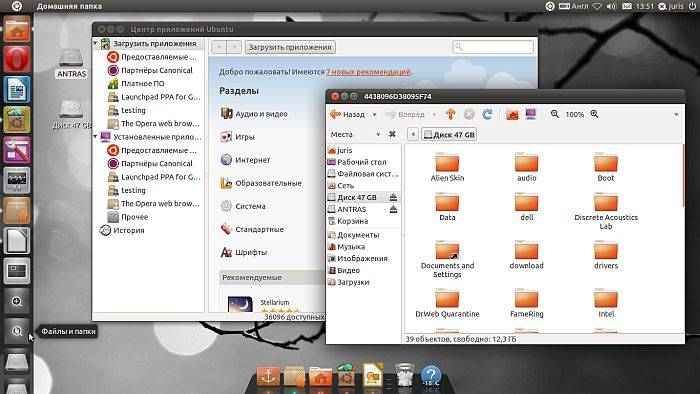Open session power menu in top panel
This screenshot has height=394, width=700.
click(x=692, y=6)
